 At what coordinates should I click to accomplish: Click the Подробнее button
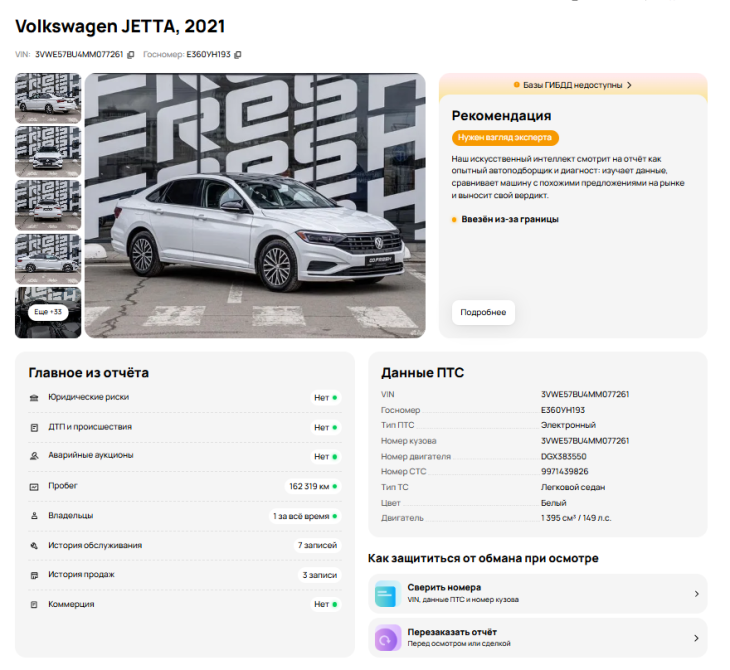pyautogui.click(x=483, y=312)
